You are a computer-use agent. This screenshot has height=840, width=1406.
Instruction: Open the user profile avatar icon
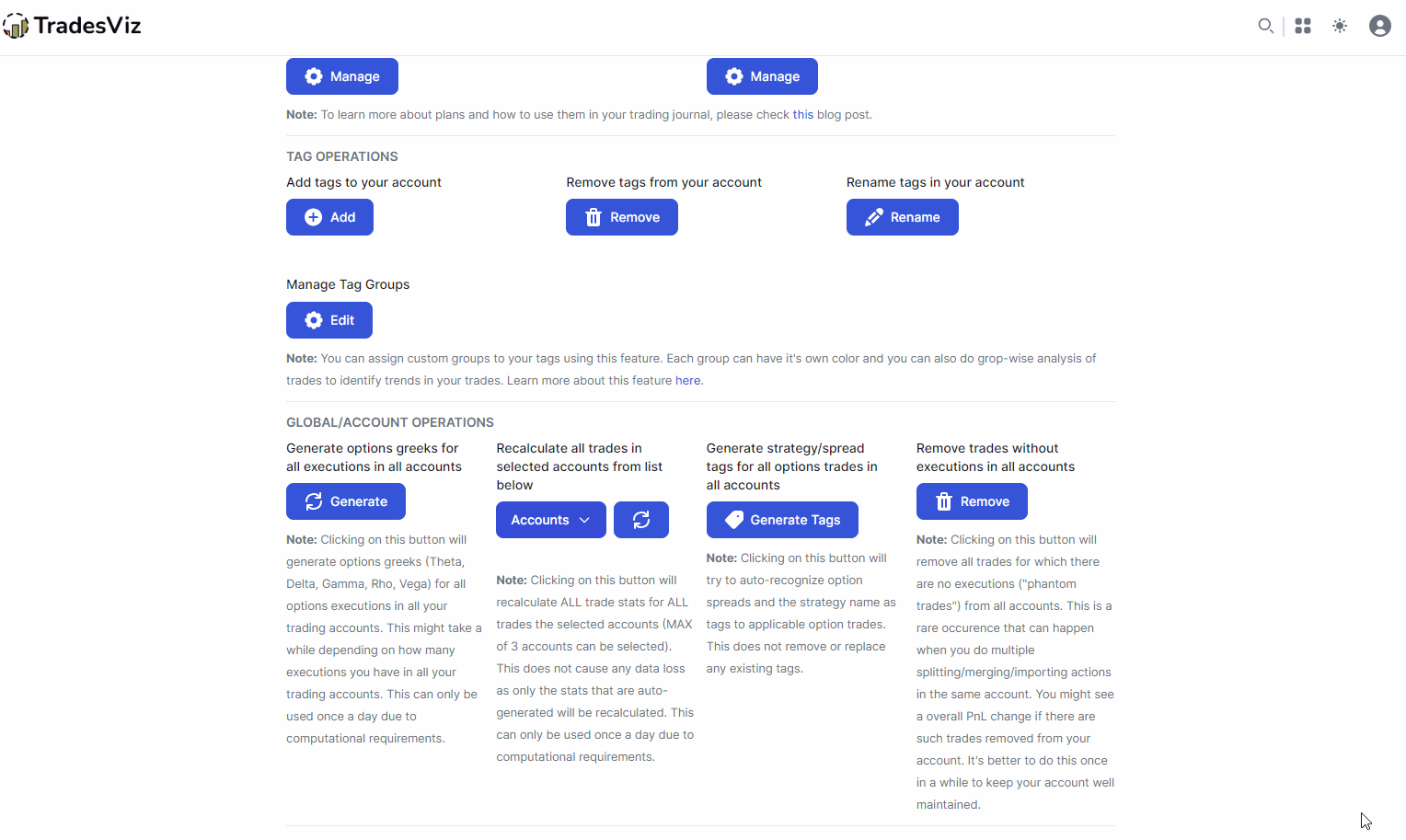click(1380, 26)
